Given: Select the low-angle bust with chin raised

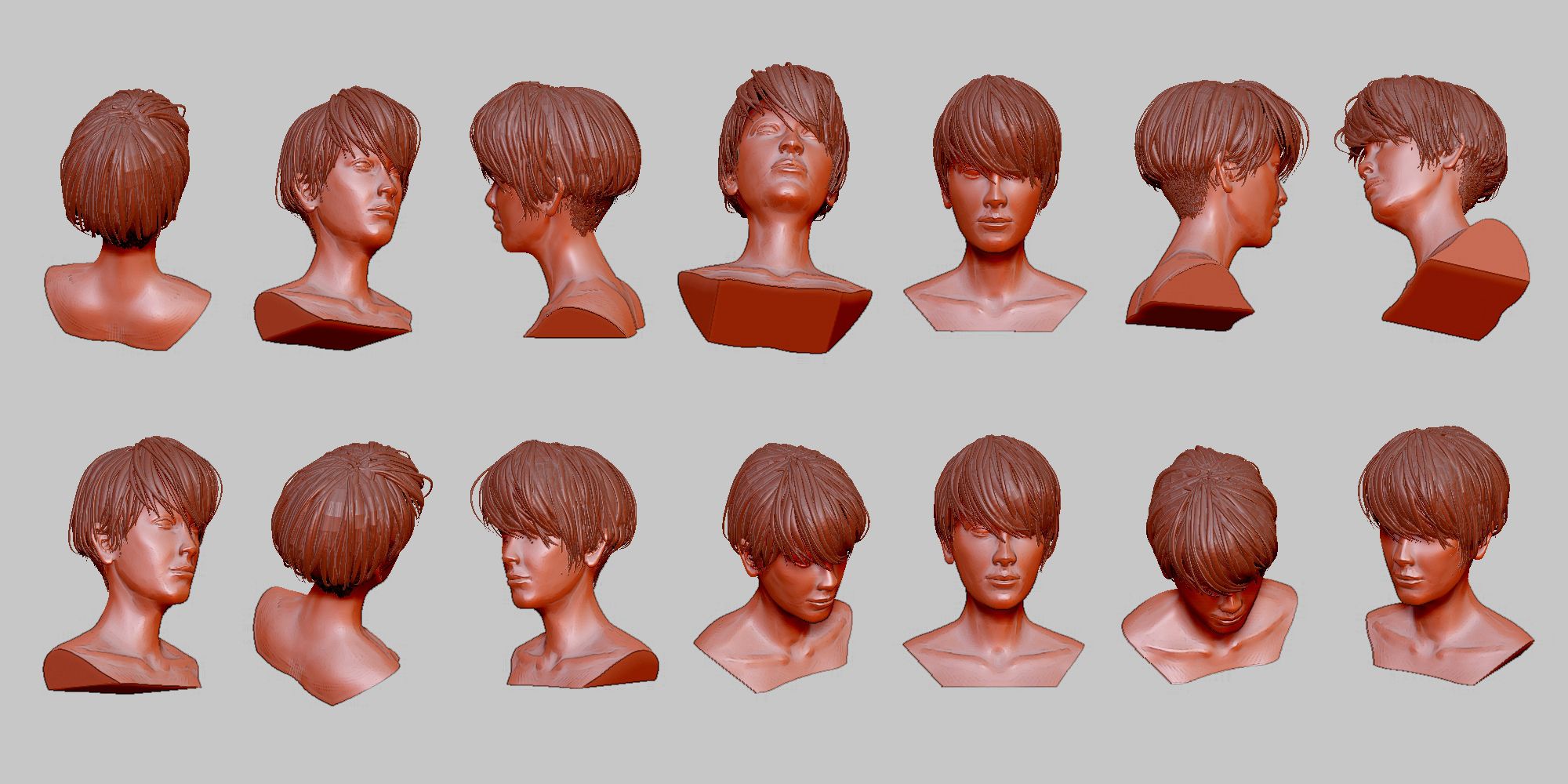Looking at the screenshot, I should coord(775,206).
